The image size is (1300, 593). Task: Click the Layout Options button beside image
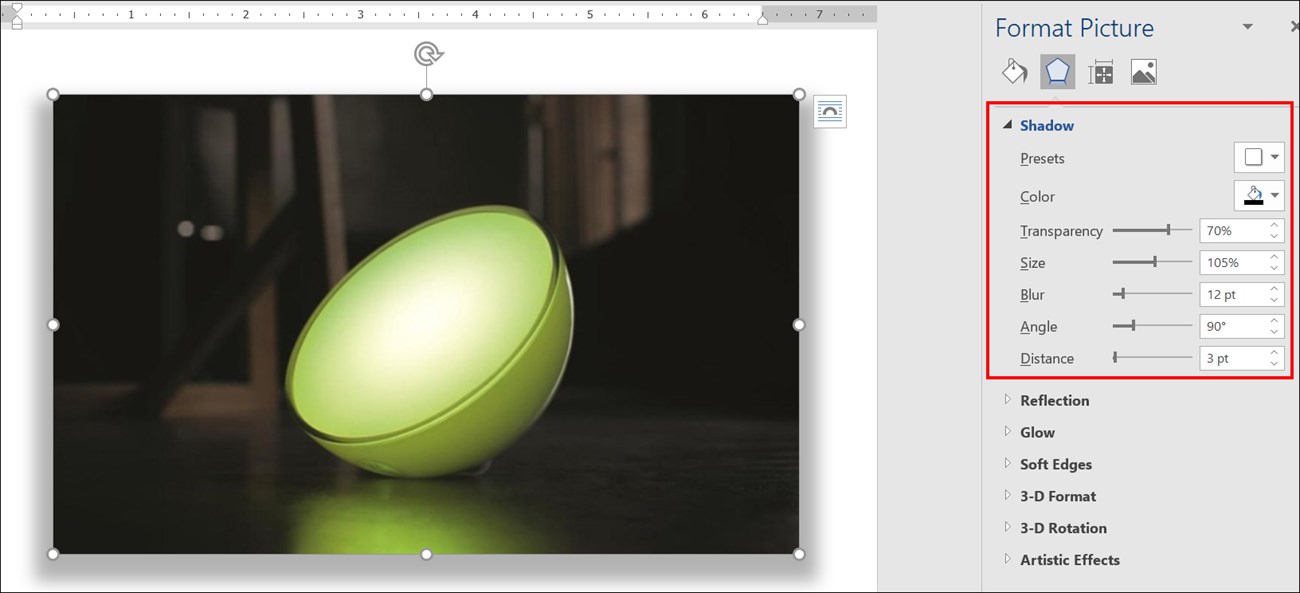click(x=829, y=111)
